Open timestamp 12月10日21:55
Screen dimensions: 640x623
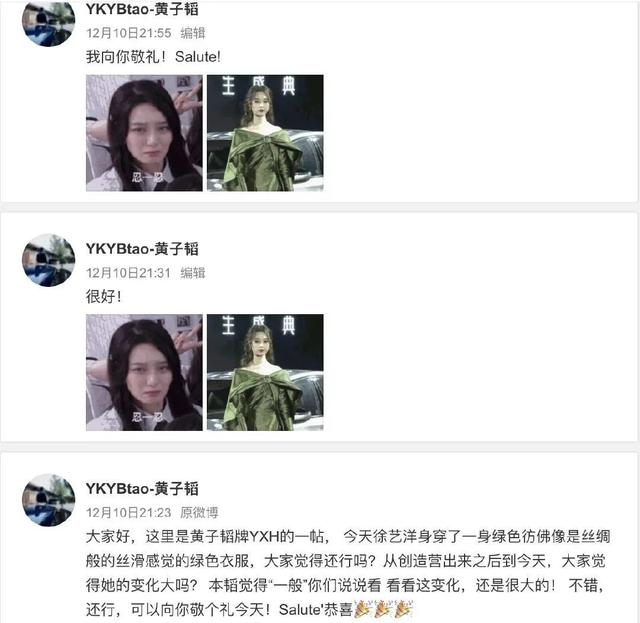129,33
